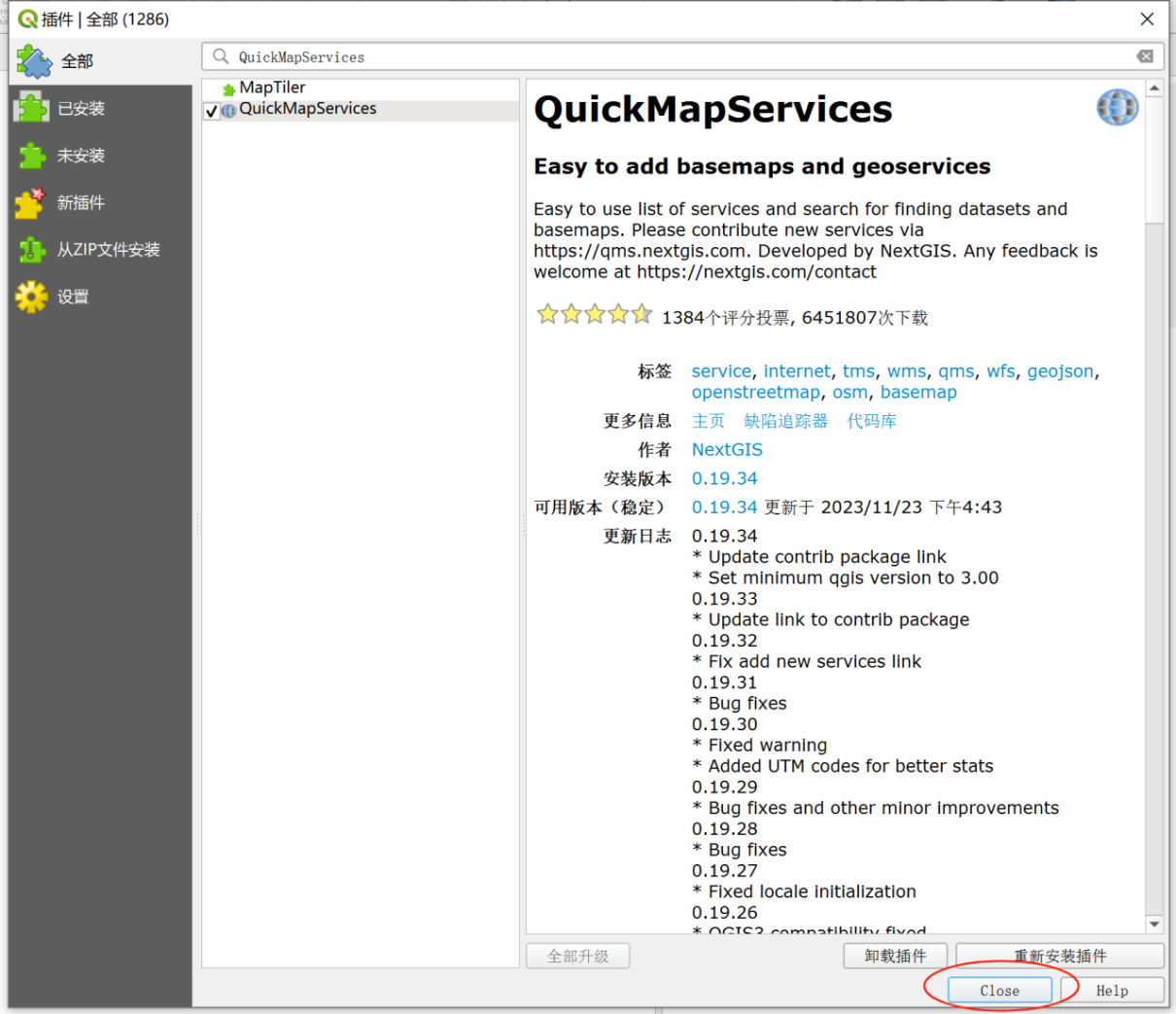Uncheck the QuickMapServices plugin checkbox
Image resolution: width=1176 pixels, height=1014 pixels.
click(x=212, y=111)
